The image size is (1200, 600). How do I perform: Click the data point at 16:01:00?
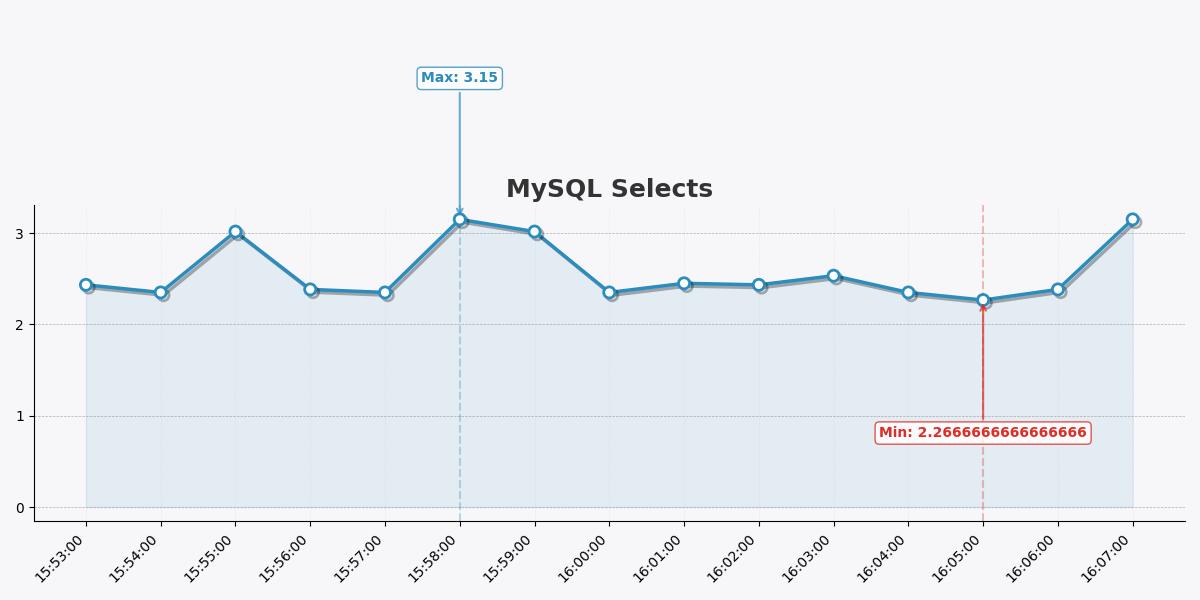[x=684, y=284]
